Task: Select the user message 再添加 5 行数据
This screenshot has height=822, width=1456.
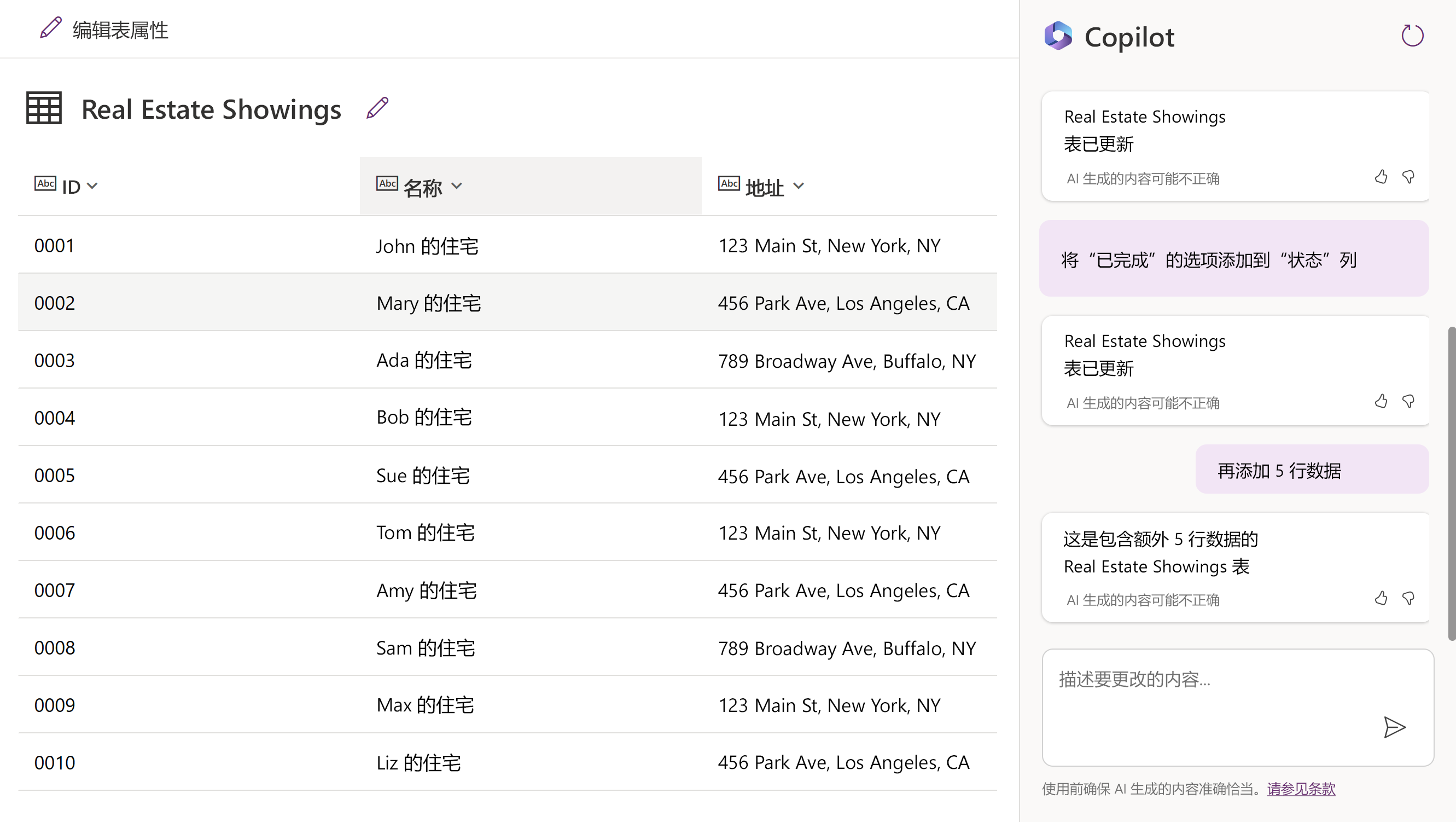Action: pos(1312,470)
